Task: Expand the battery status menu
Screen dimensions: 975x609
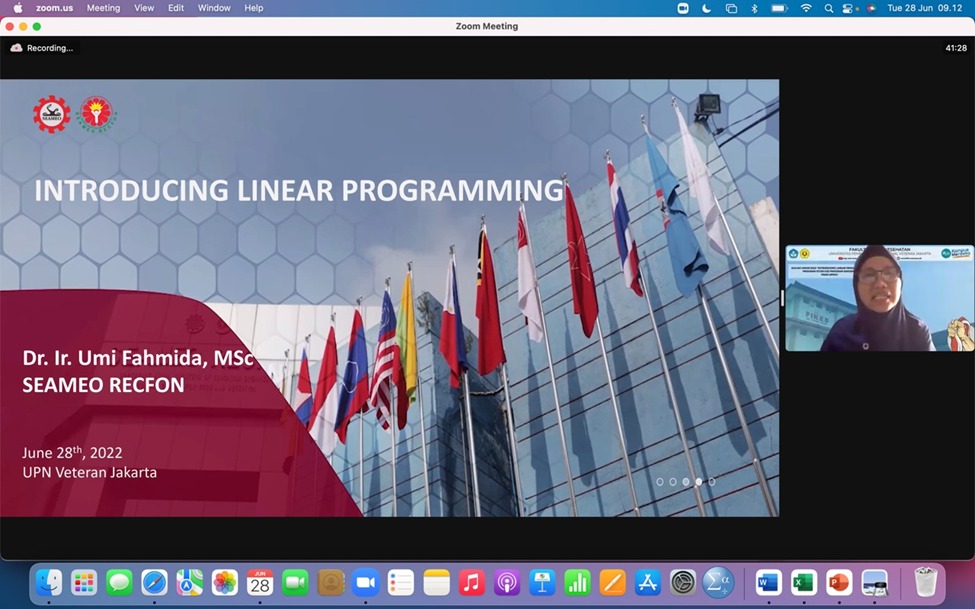Action: (780, 8)
